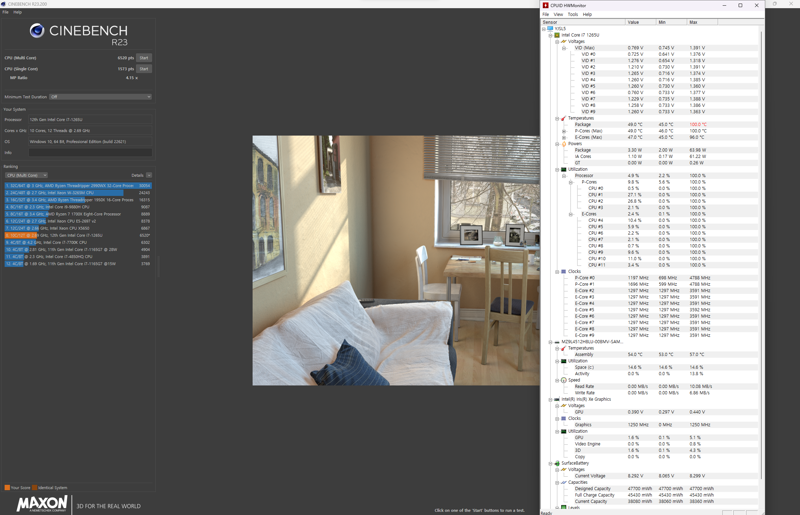Viewport: 800px width, 515px height.
Task: Select the CPU #10 utilization row
Action: tap(649, 259)
